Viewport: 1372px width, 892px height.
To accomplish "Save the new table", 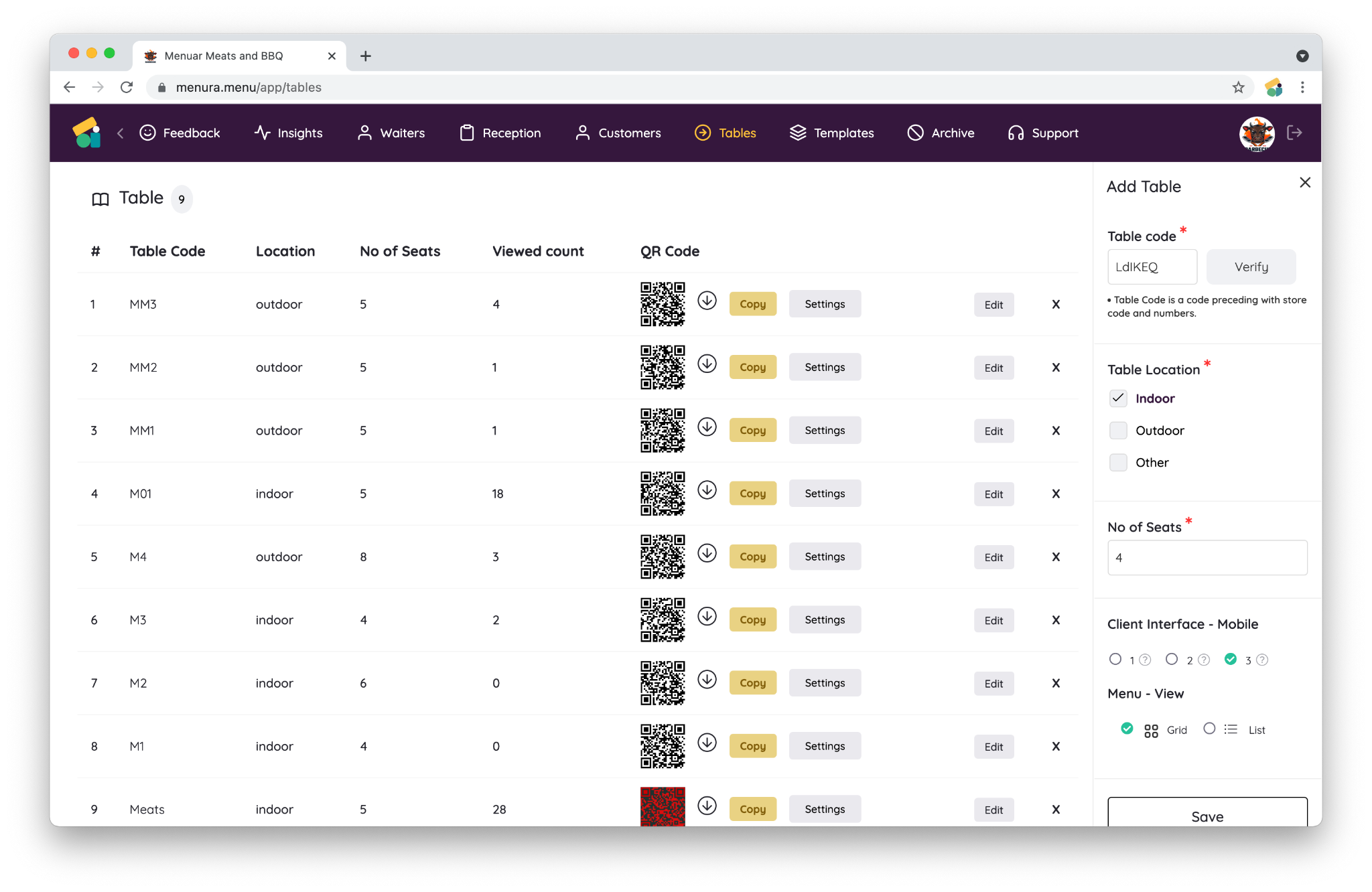I will click(1207, 812).
